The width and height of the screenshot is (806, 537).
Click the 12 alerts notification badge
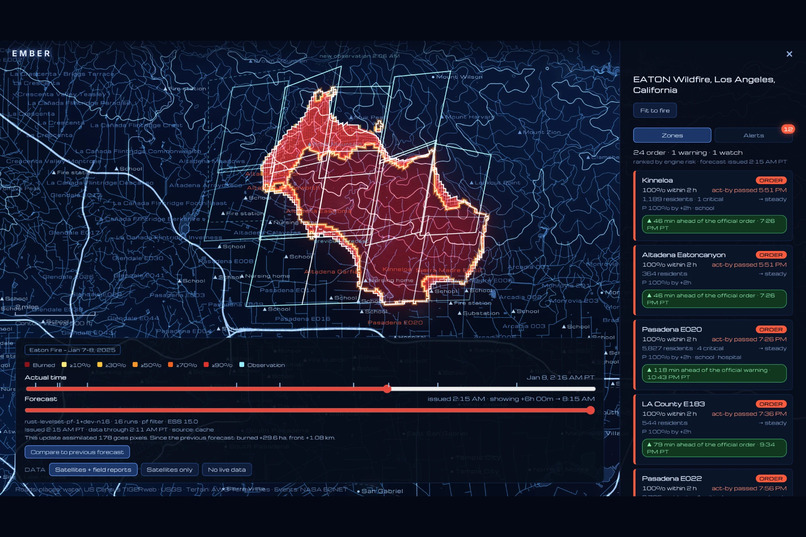coord(788,129)
